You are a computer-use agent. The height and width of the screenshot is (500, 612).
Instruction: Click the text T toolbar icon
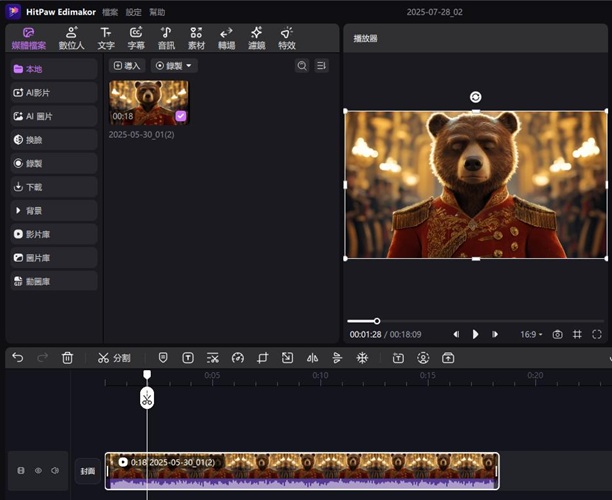tap(188, 358)
